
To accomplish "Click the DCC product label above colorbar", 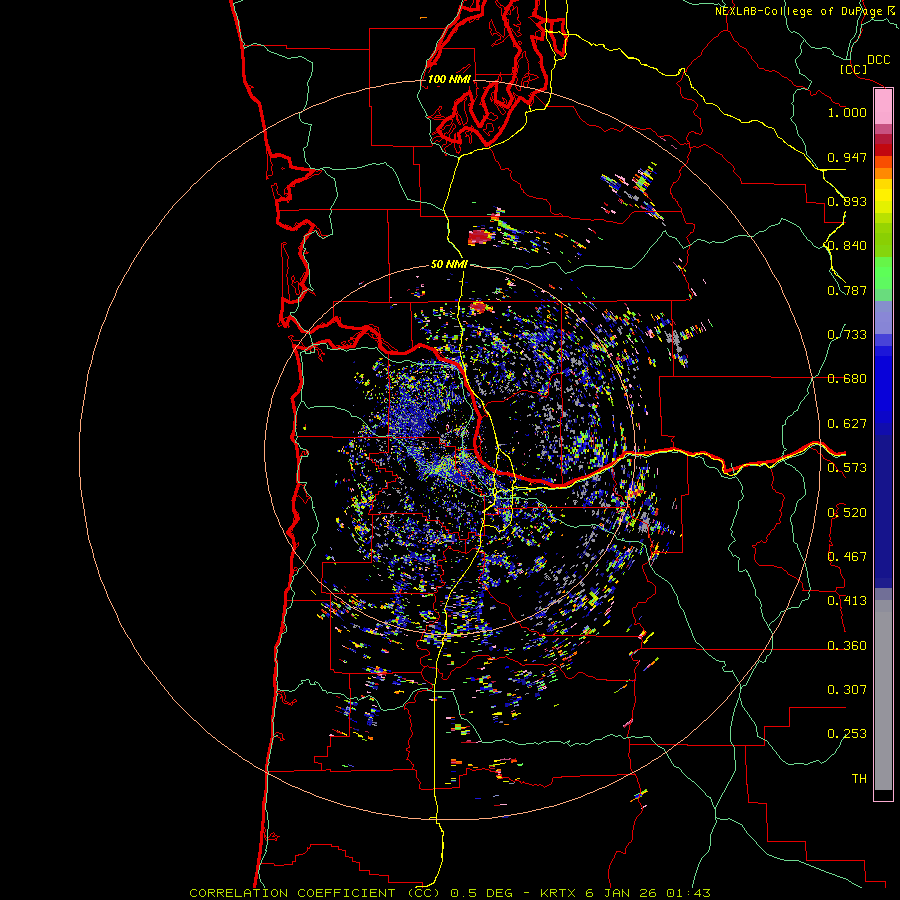I will tap(878, 59).
